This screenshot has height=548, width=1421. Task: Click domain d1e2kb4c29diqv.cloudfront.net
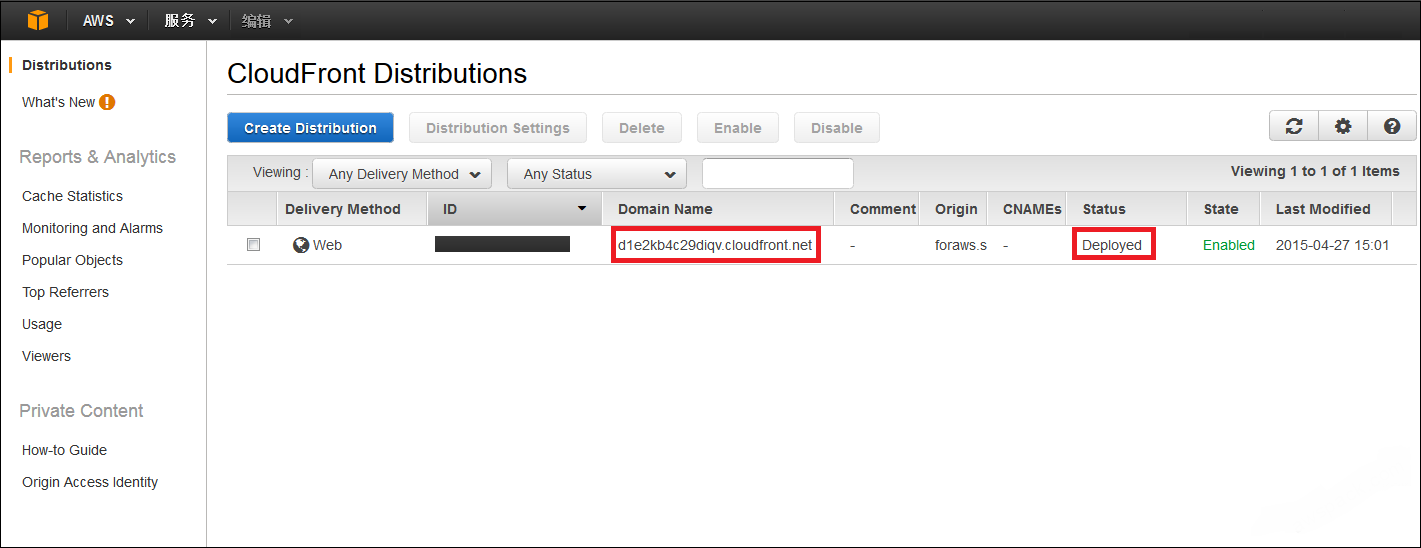point(715,245)
